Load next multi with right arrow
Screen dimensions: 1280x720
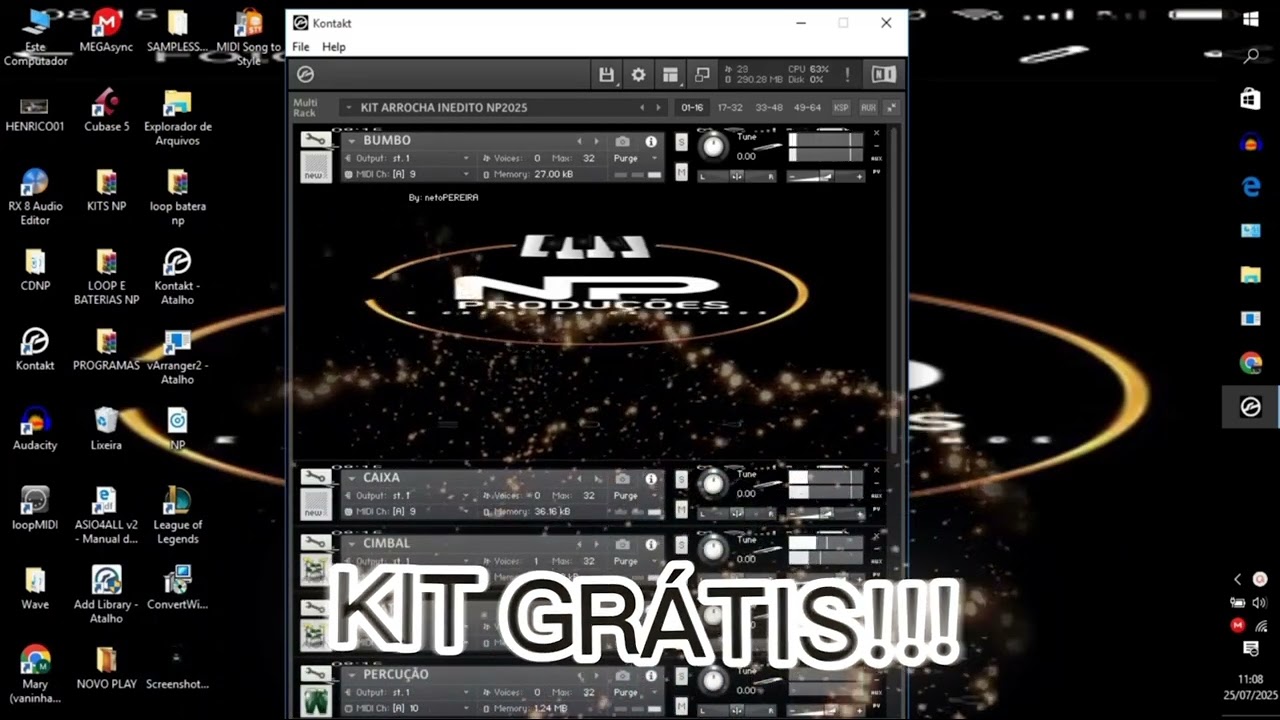658,107
